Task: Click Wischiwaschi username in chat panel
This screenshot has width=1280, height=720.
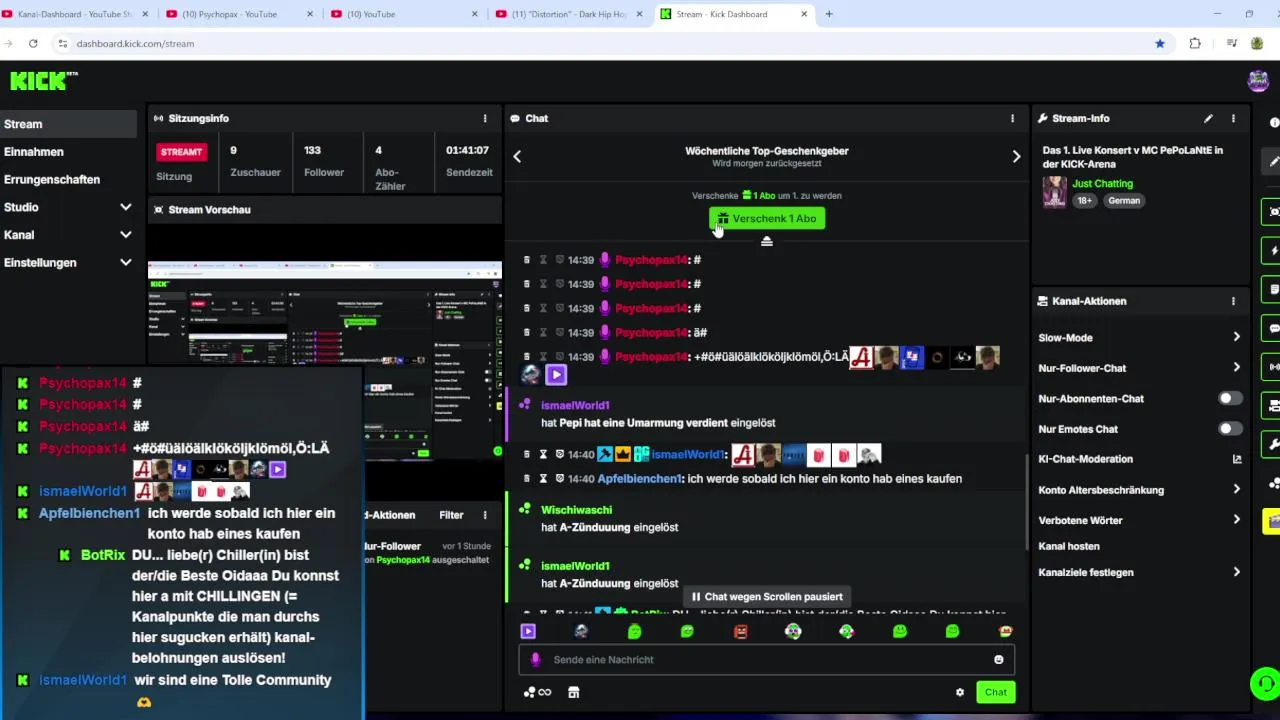Action: click(576, 510)
